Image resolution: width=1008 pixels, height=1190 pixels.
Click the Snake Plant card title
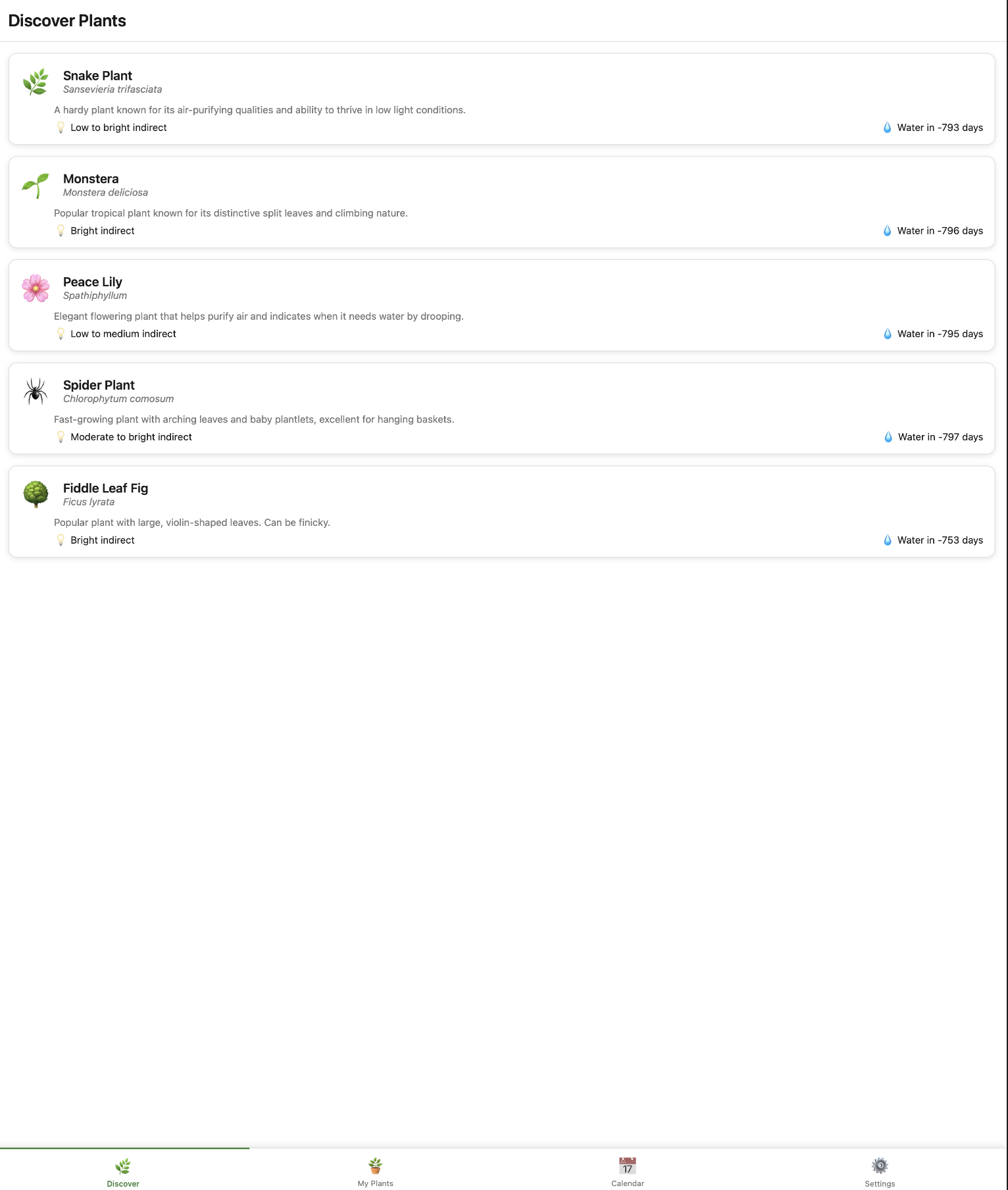[97, 75]
